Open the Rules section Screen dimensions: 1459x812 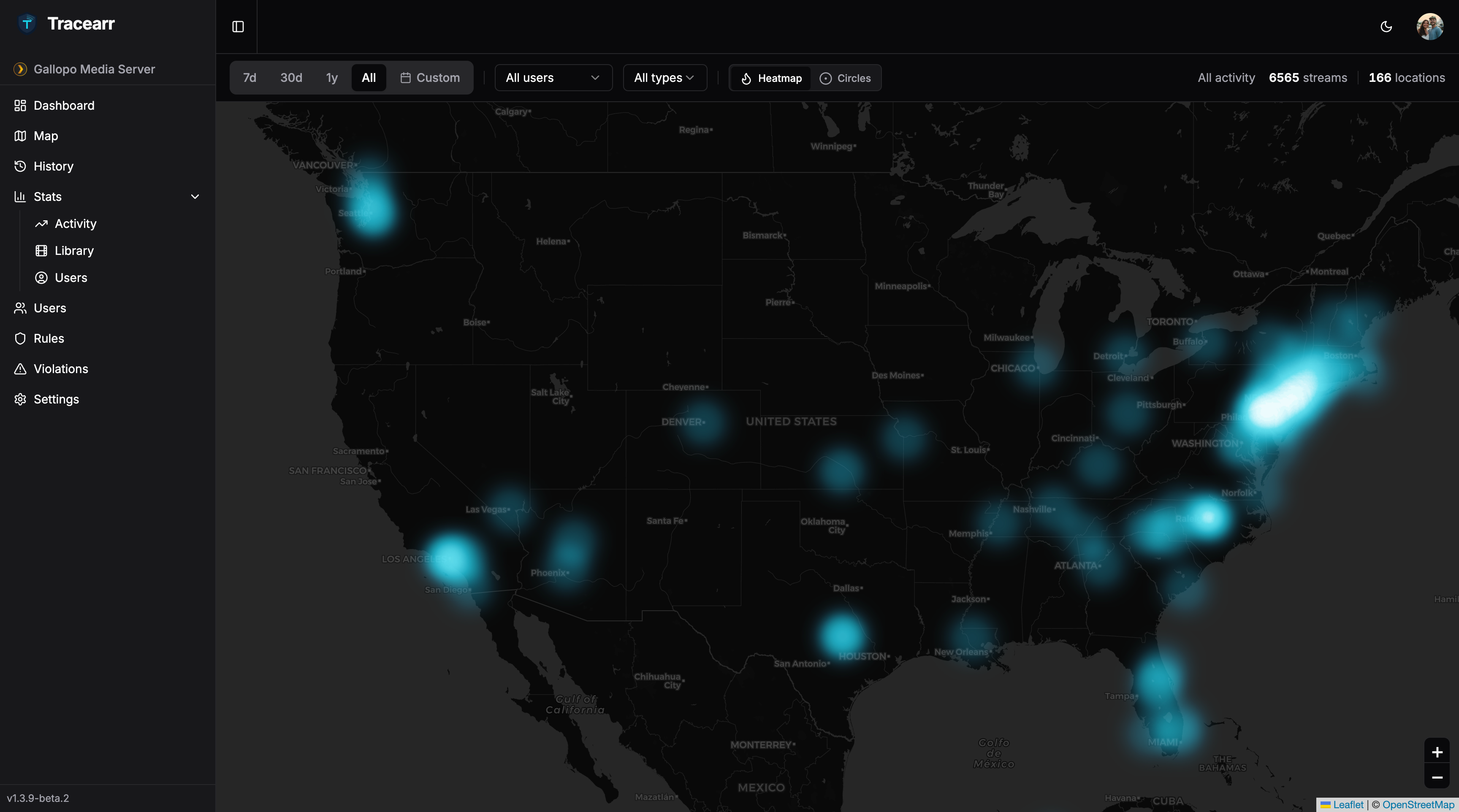(49, 338)
